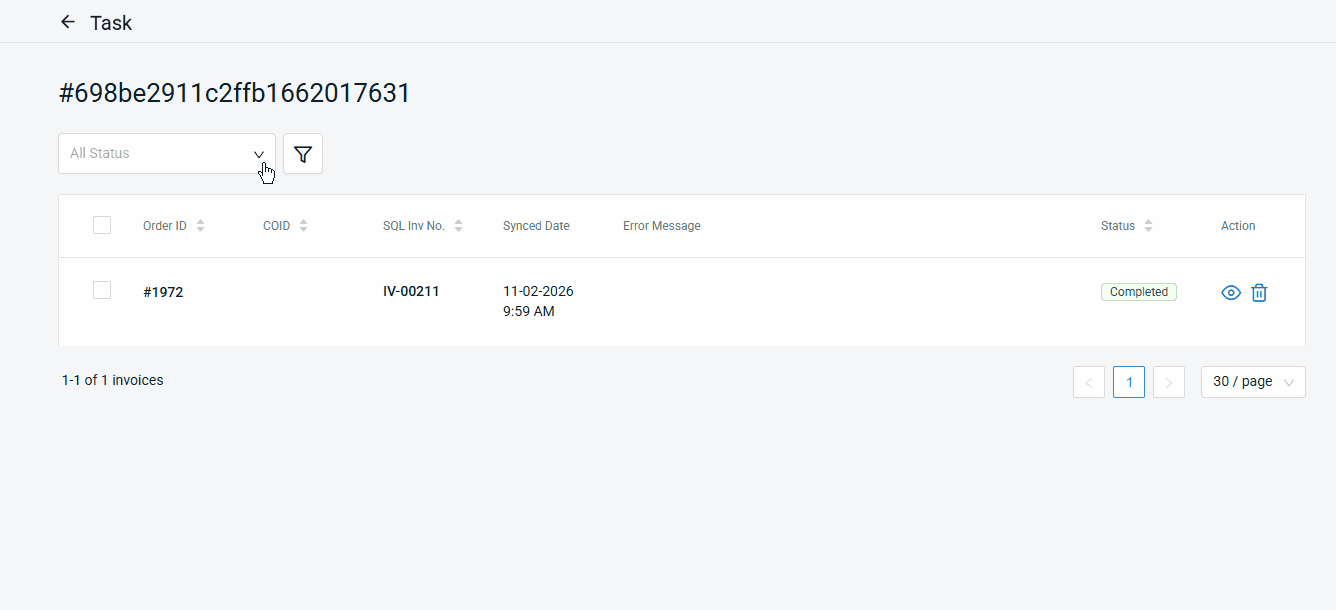Sort by SQL Inv No. using its arrows
This screenshot has width=1336, height=610.
click(x=458, y=226)
